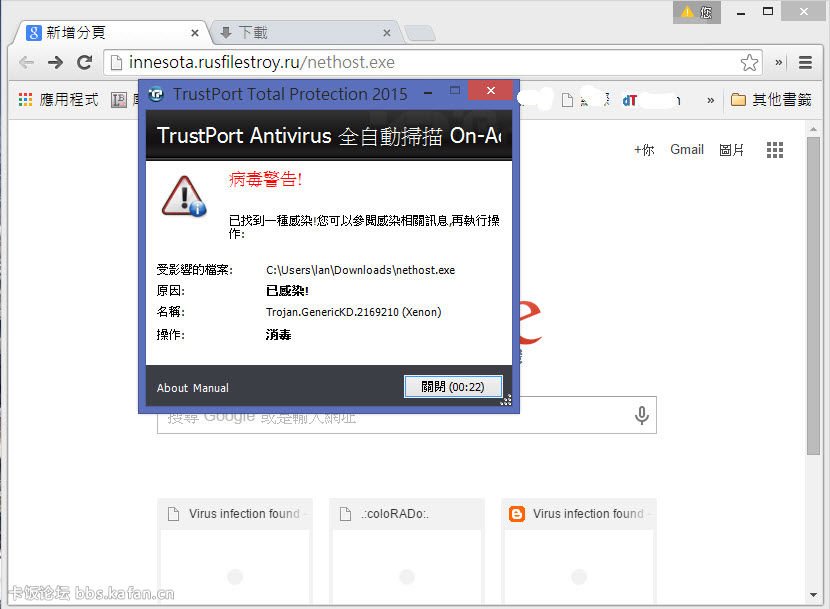Open the Chrome hamburger menu

(805, 63)
